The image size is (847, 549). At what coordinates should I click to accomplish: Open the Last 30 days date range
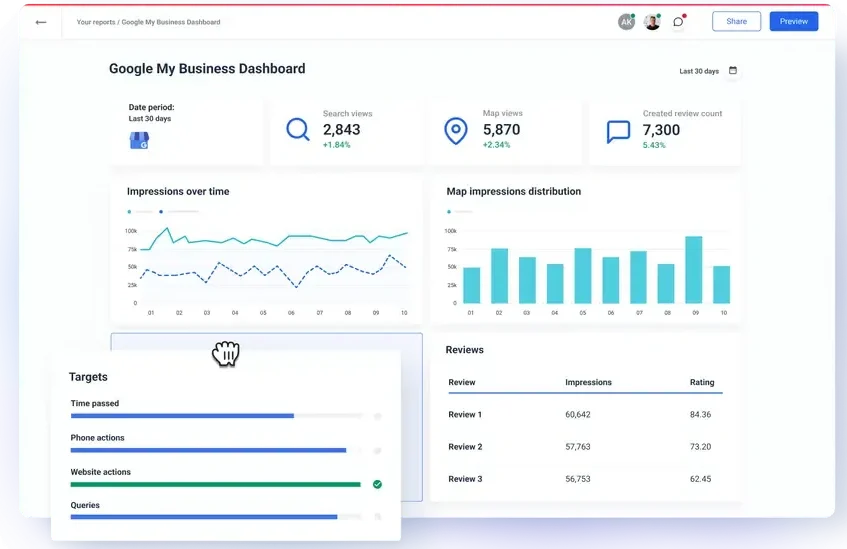699,71
